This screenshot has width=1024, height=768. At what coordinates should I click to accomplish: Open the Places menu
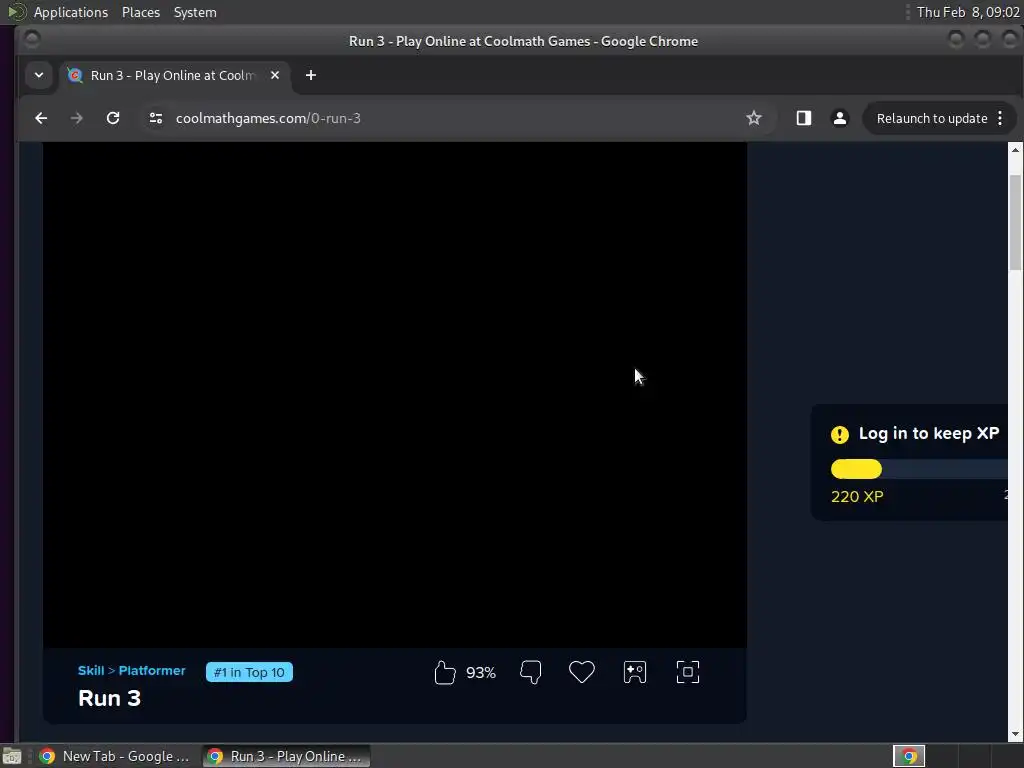140,12
